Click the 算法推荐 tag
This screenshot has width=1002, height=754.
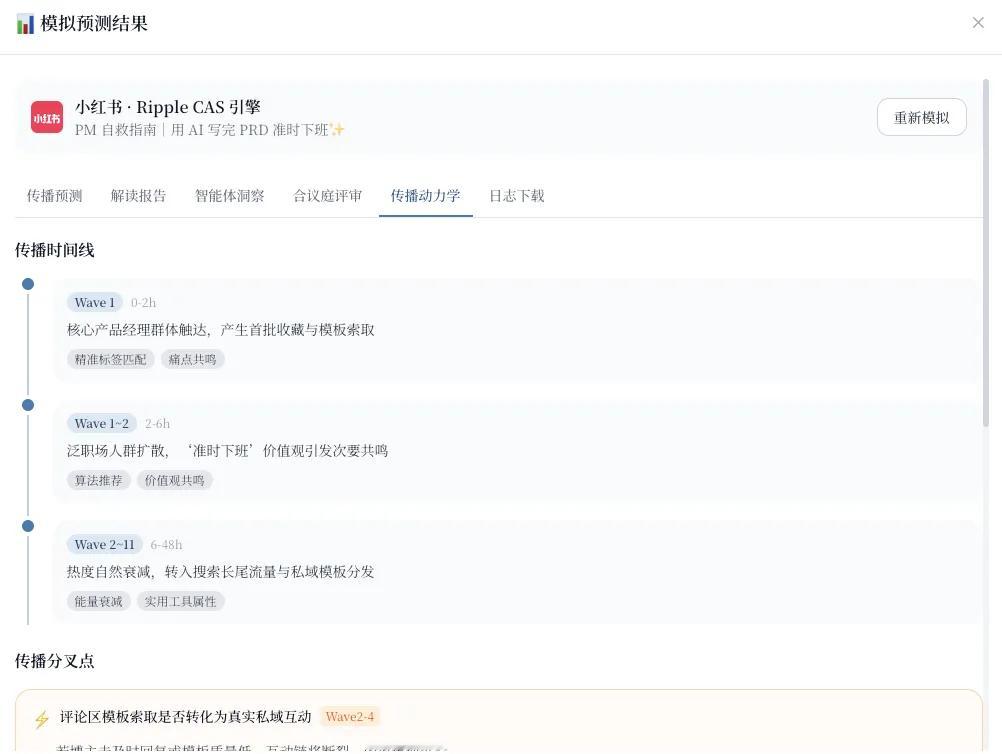[x=98, y=480]
